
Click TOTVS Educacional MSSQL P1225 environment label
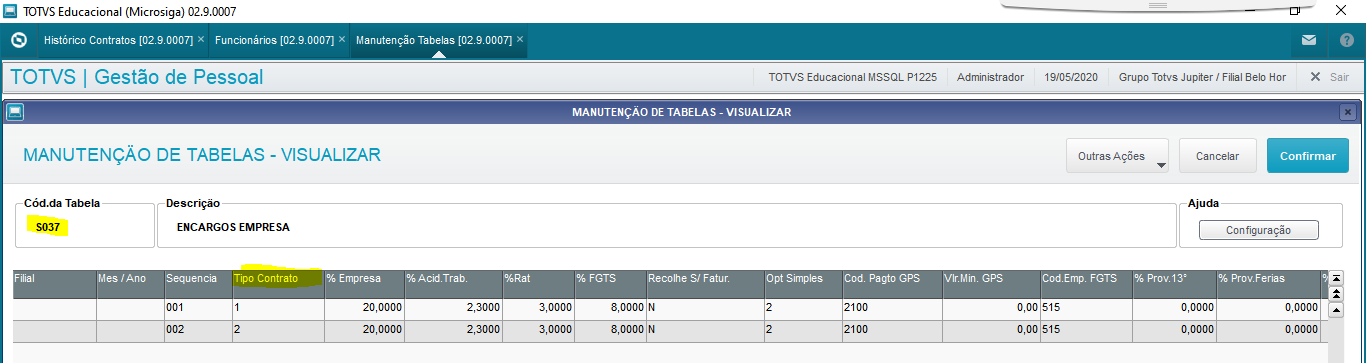coord(852,77)
